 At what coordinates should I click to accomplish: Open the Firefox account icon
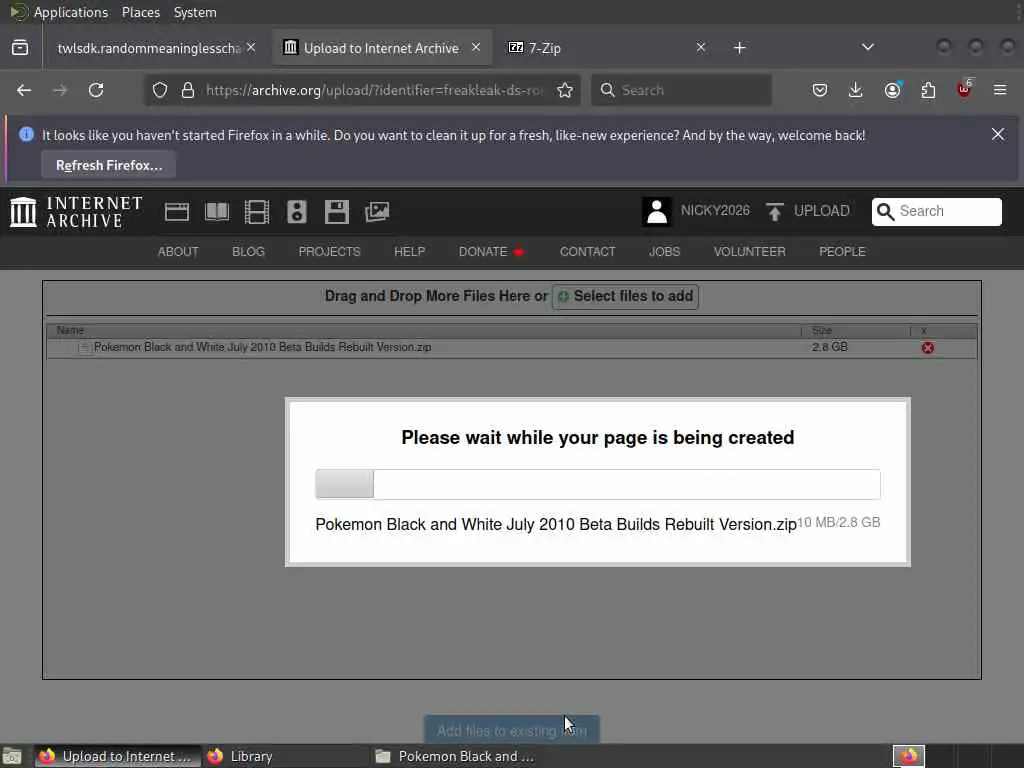tap(892, 90)
